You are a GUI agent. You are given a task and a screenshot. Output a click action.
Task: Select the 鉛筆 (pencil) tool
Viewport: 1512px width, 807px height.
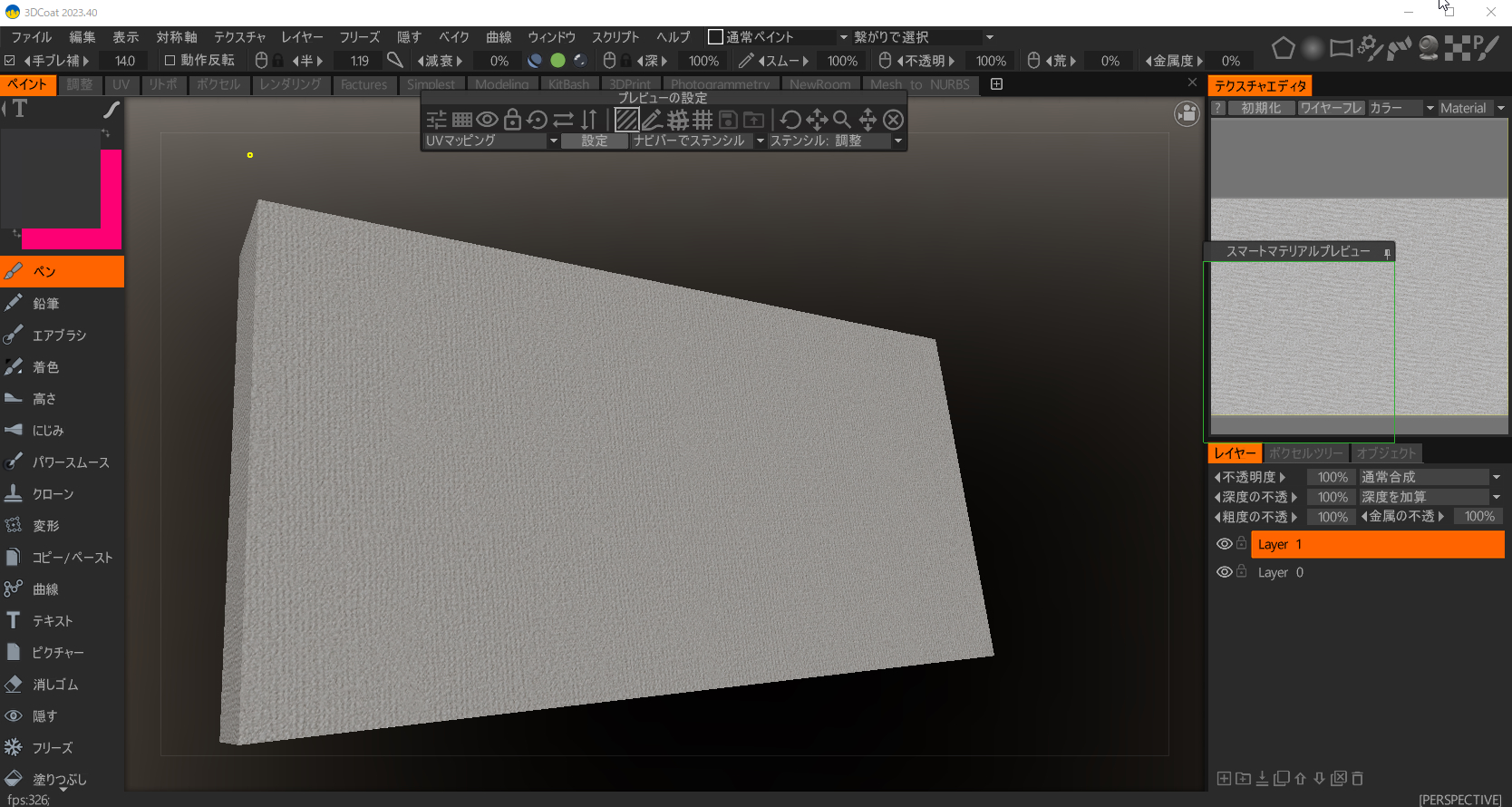45,304
